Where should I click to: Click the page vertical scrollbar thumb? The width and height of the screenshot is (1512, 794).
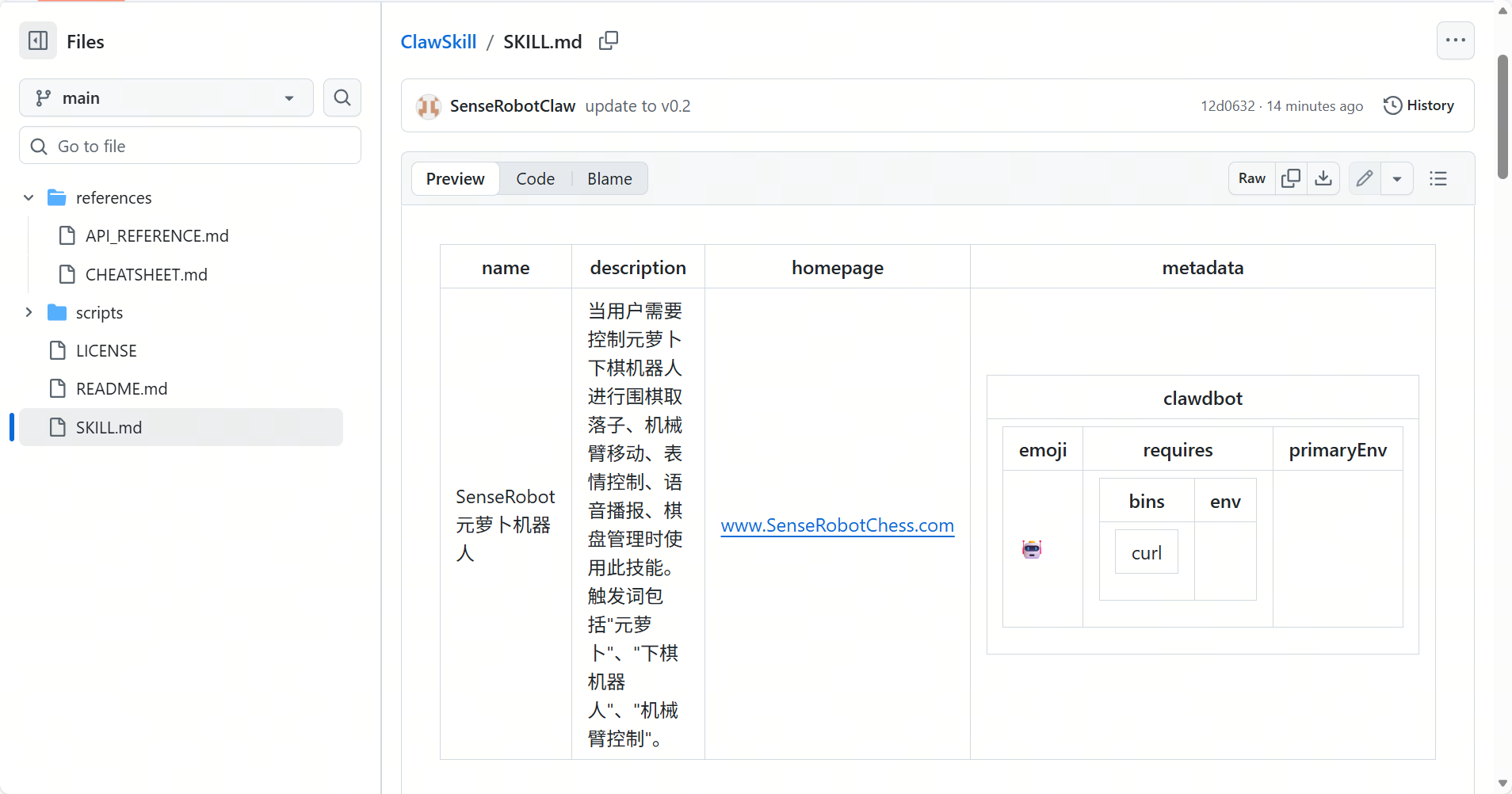click(1502, 116)
